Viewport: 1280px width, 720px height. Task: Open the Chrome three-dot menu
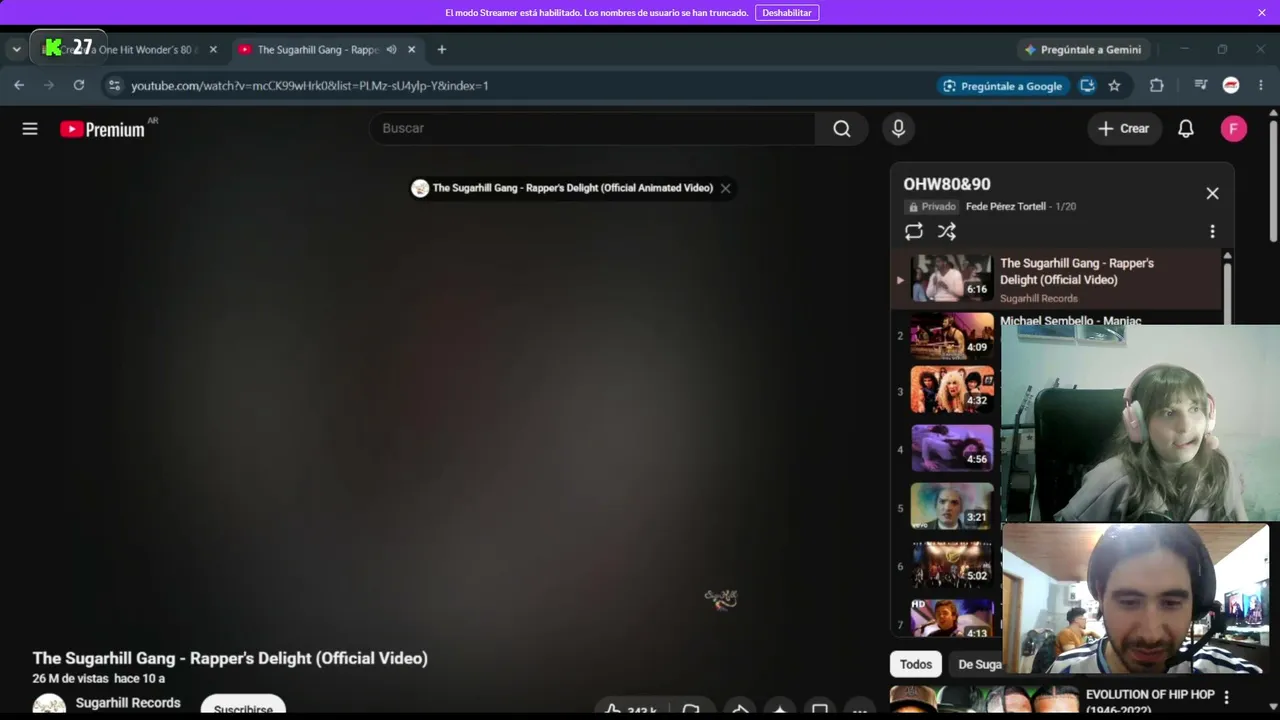tap(1261, 85)
